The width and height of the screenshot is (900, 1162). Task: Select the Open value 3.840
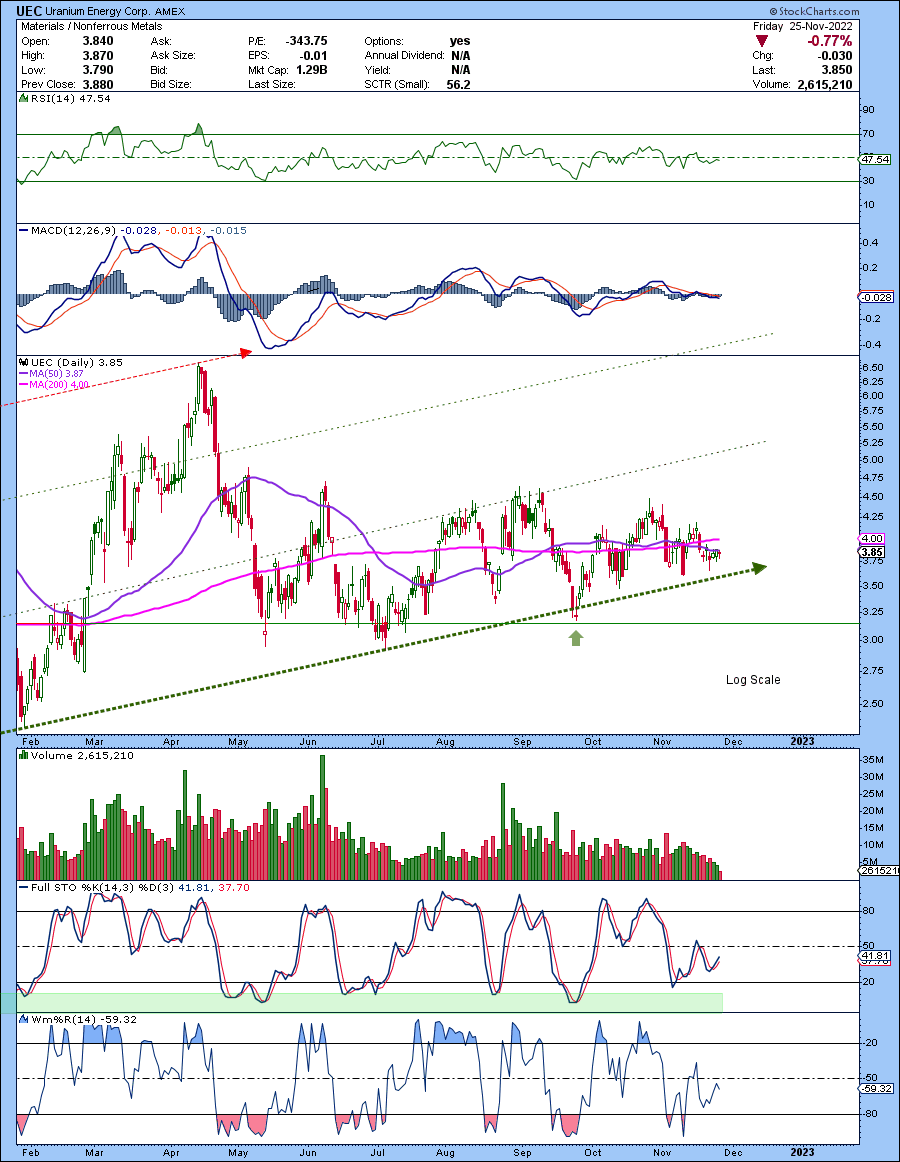pos(98,42)
